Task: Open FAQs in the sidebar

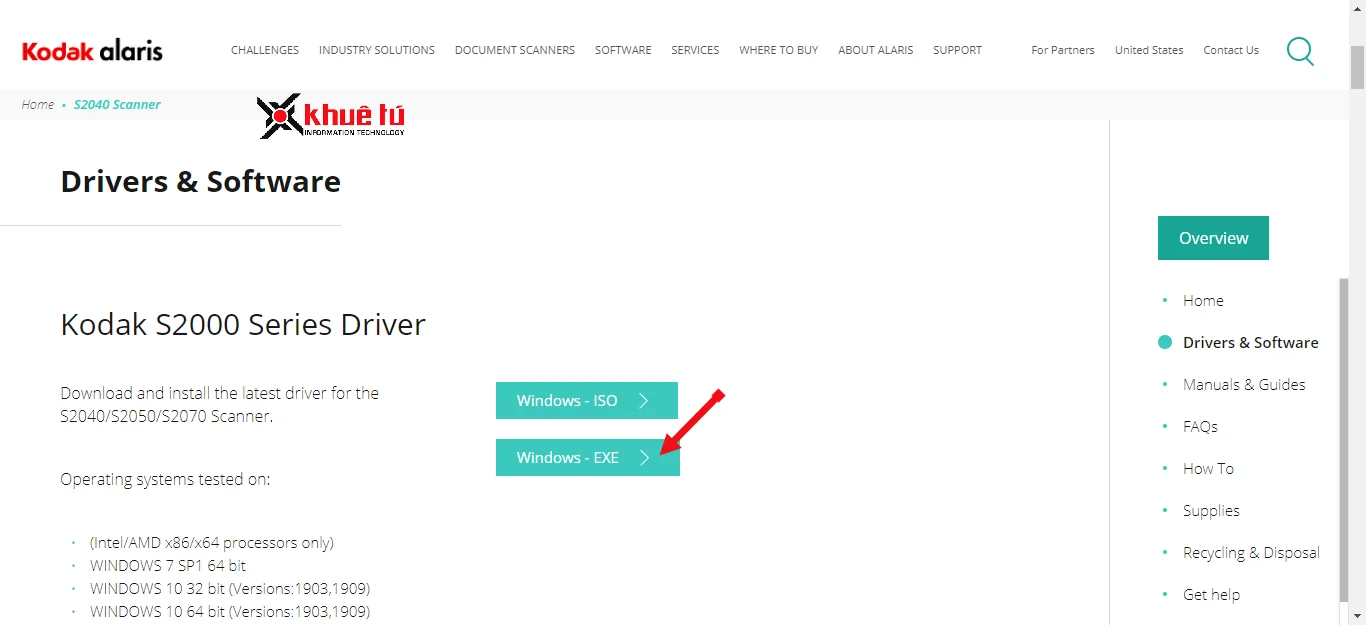Action: tap(1200, 427)
